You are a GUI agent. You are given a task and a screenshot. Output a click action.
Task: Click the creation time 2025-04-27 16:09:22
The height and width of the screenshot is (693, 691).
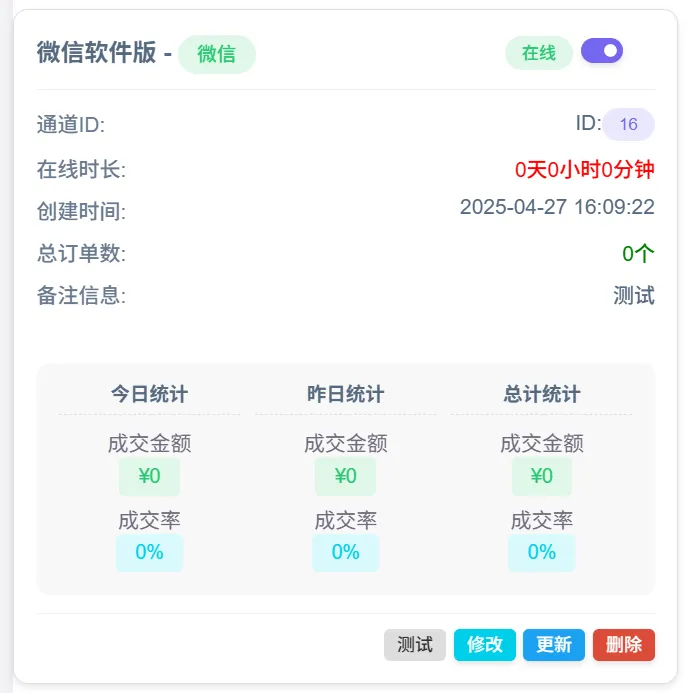tap(557, 208)
